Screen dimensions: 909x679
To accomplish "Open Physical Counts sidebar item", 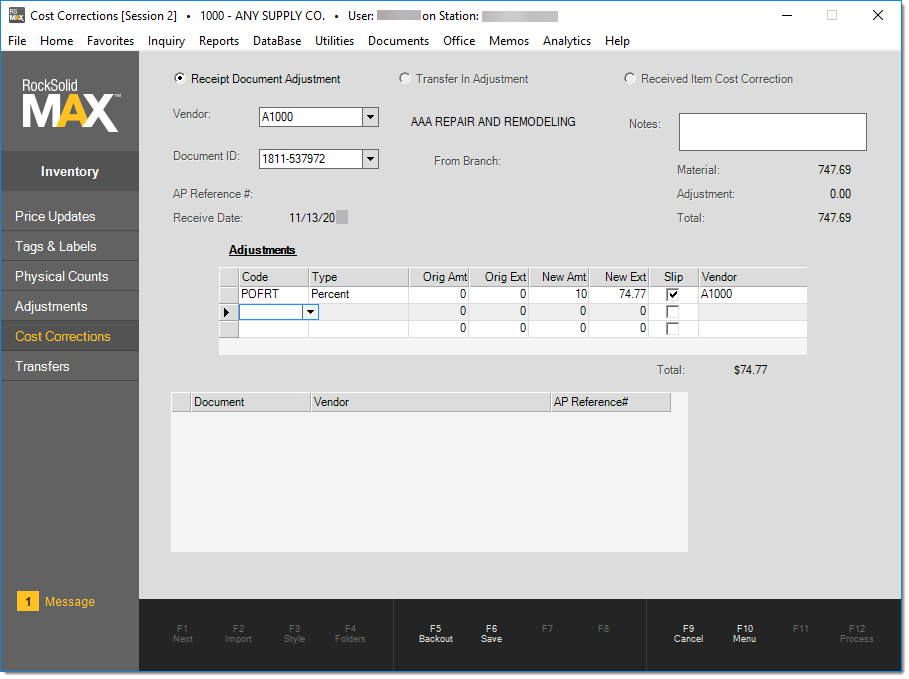I will point(70,277).
